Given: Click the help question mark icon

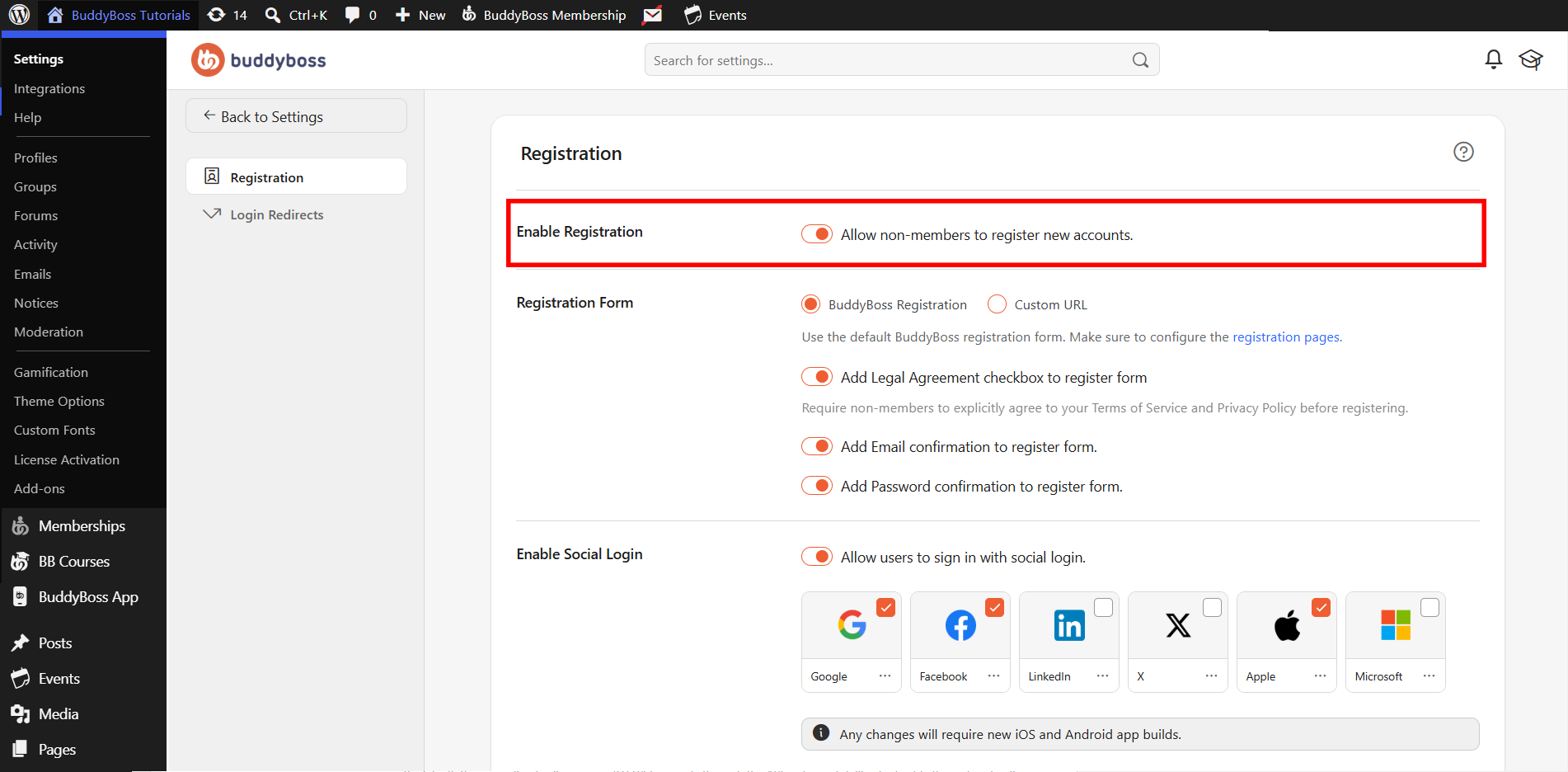Looking at the screenshot, I should coord(1463,152).
